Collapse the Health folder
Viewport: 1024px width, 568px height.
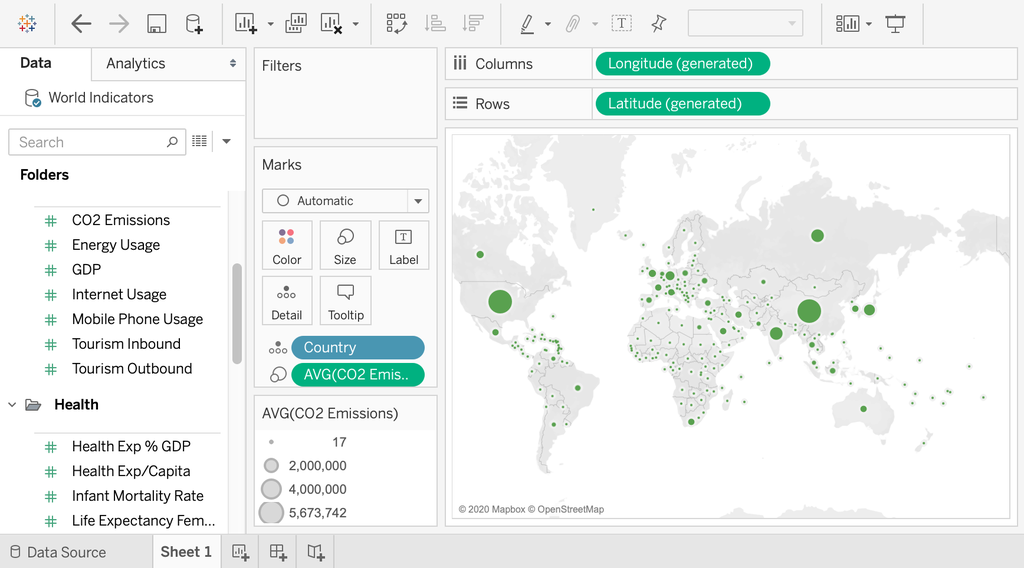click(13, 405)
